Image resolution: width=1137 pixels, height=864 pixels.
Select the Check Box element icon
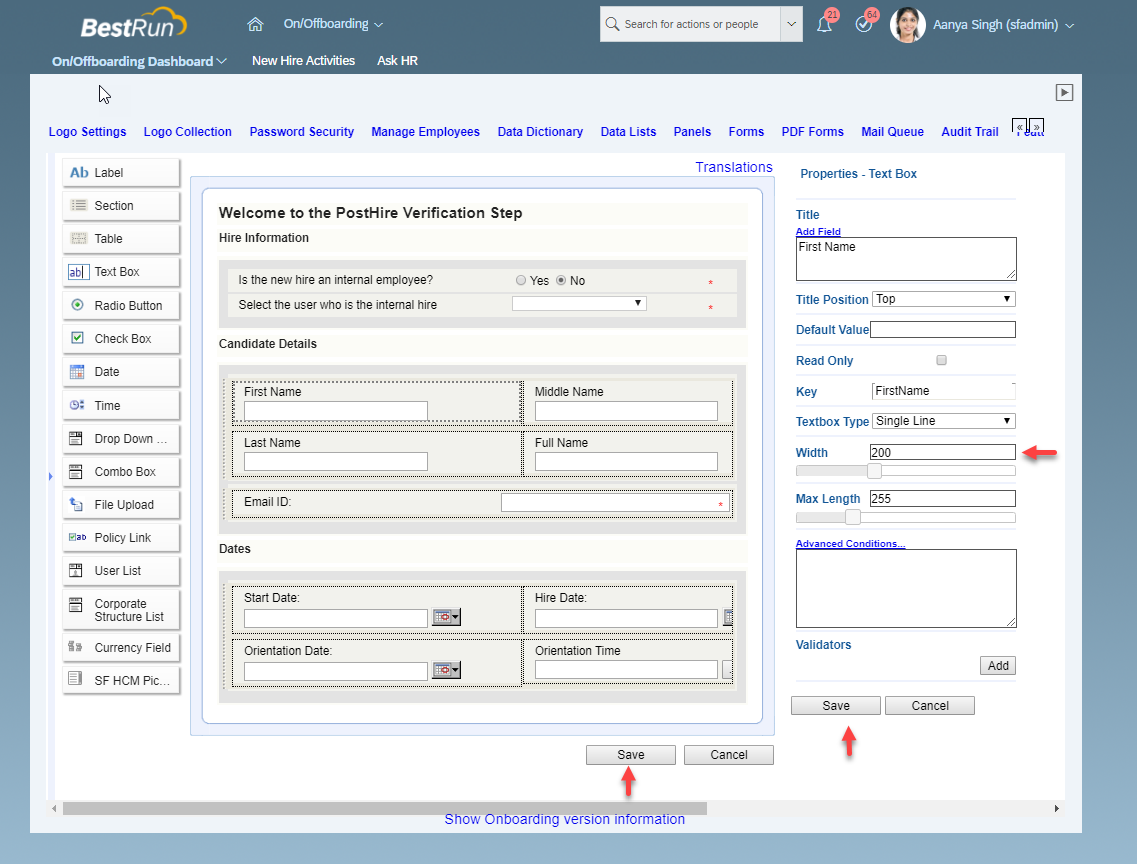78,338
